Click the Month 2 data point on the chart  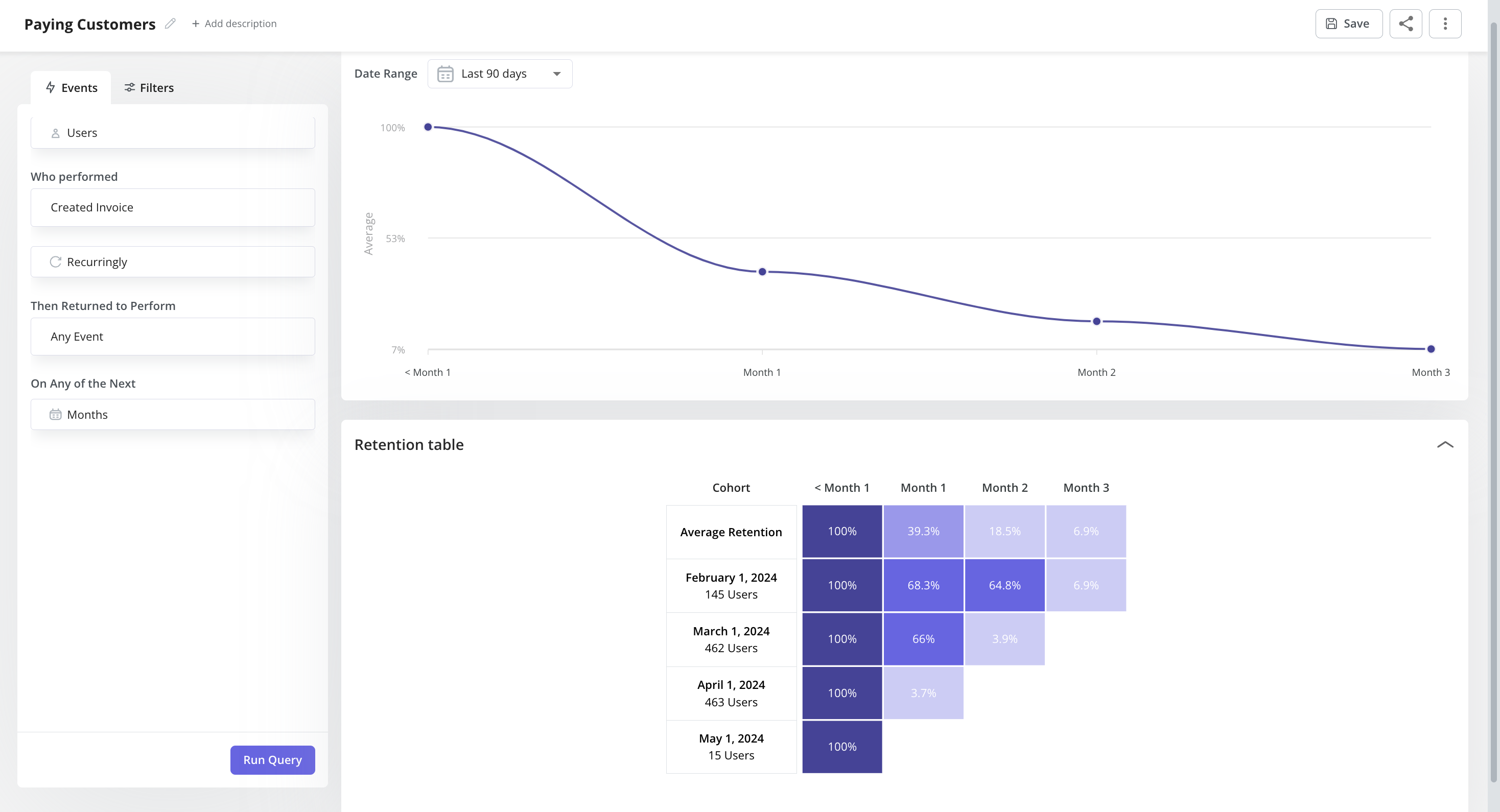coord(1096,321)
